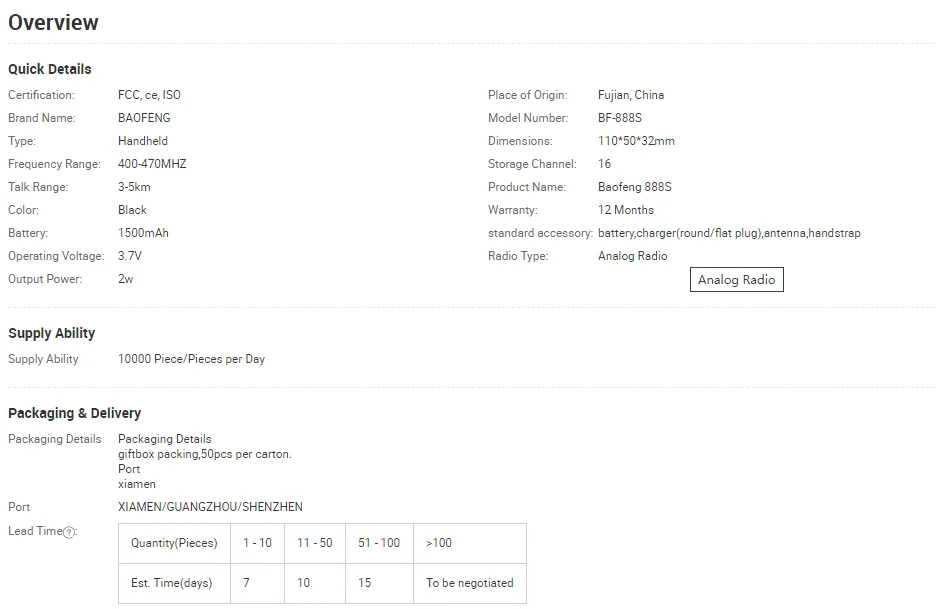Click the type value Handheld
This screenshot has width=950, height=609.
pyautogui.click(x=143, y=141)
